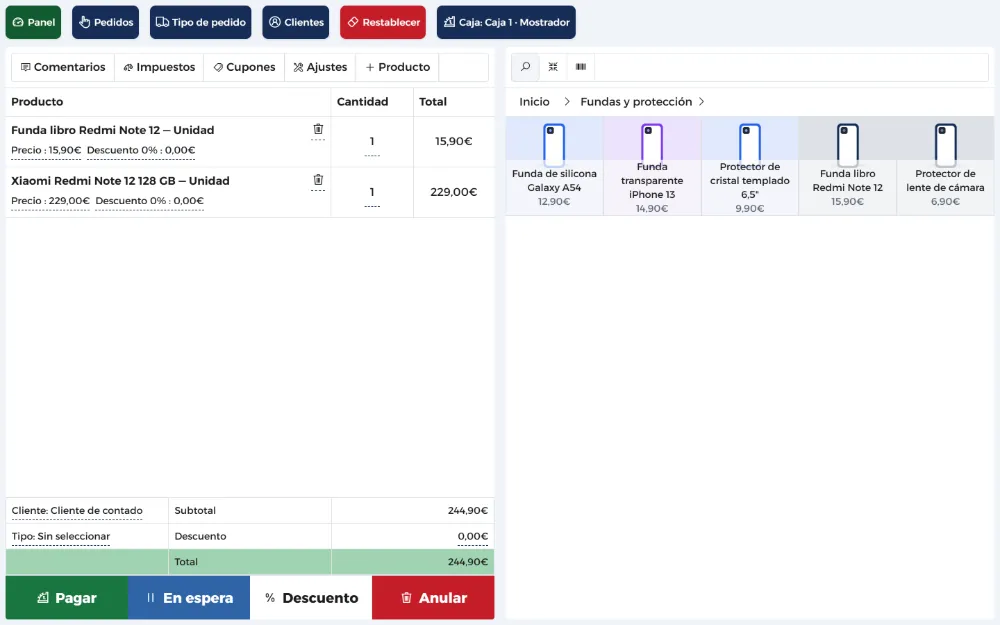Add Protector de lente de cámara
The width and height of the screenshot is (1000, 625).
pyautogui.click(x=945, y=166)
